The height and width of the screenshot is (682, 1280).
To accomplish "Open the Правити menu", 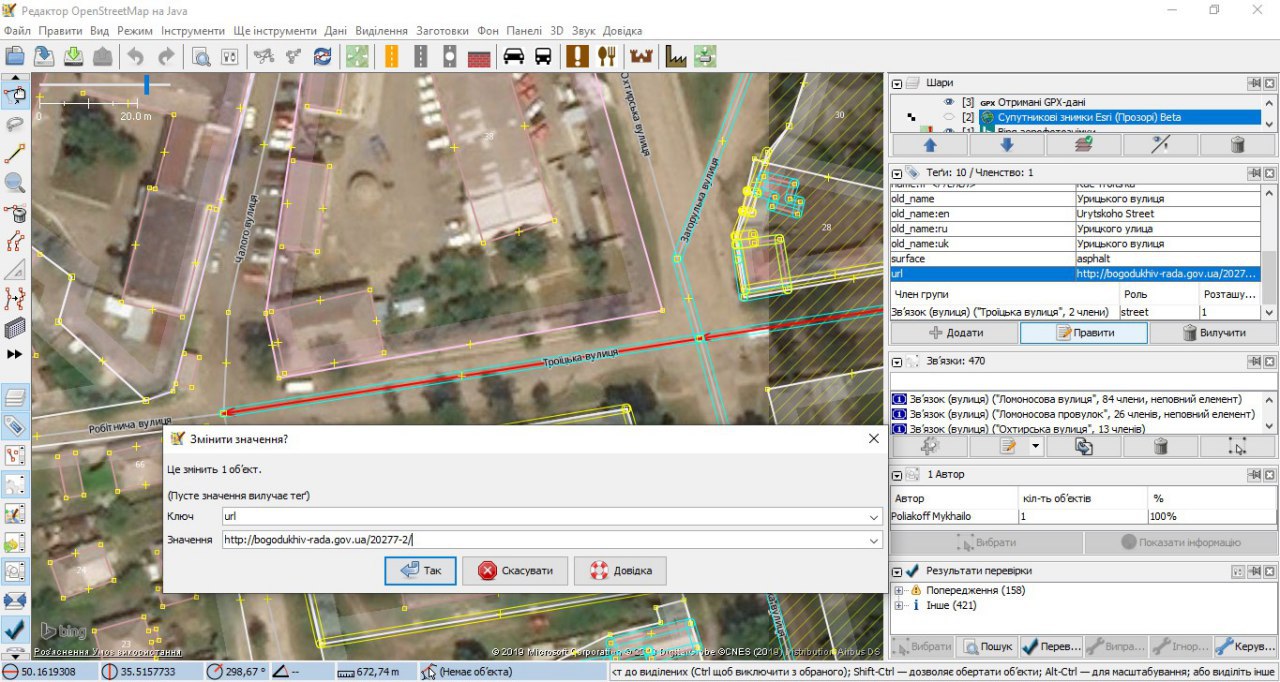I will pos(60,31).
